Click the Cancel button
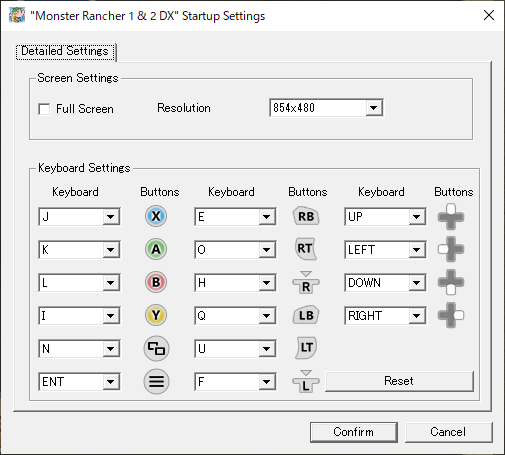 point(448,432)
